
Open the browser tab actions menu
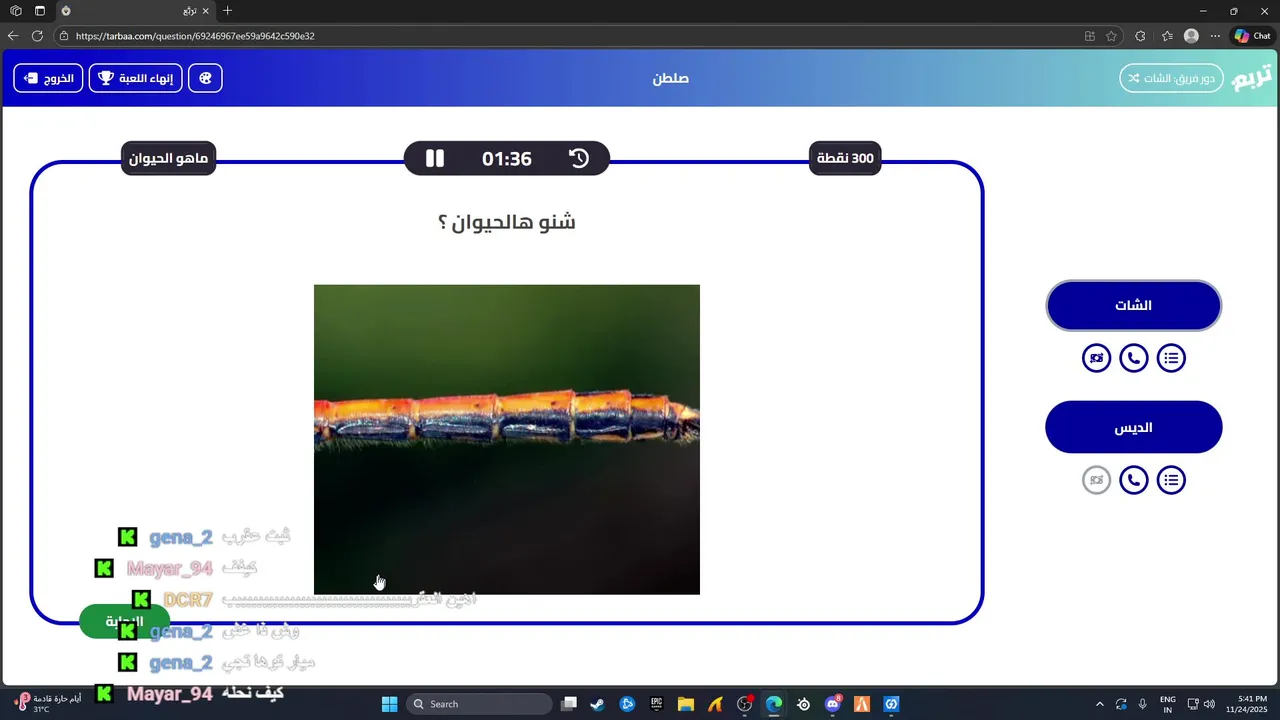tap(40, 11)
